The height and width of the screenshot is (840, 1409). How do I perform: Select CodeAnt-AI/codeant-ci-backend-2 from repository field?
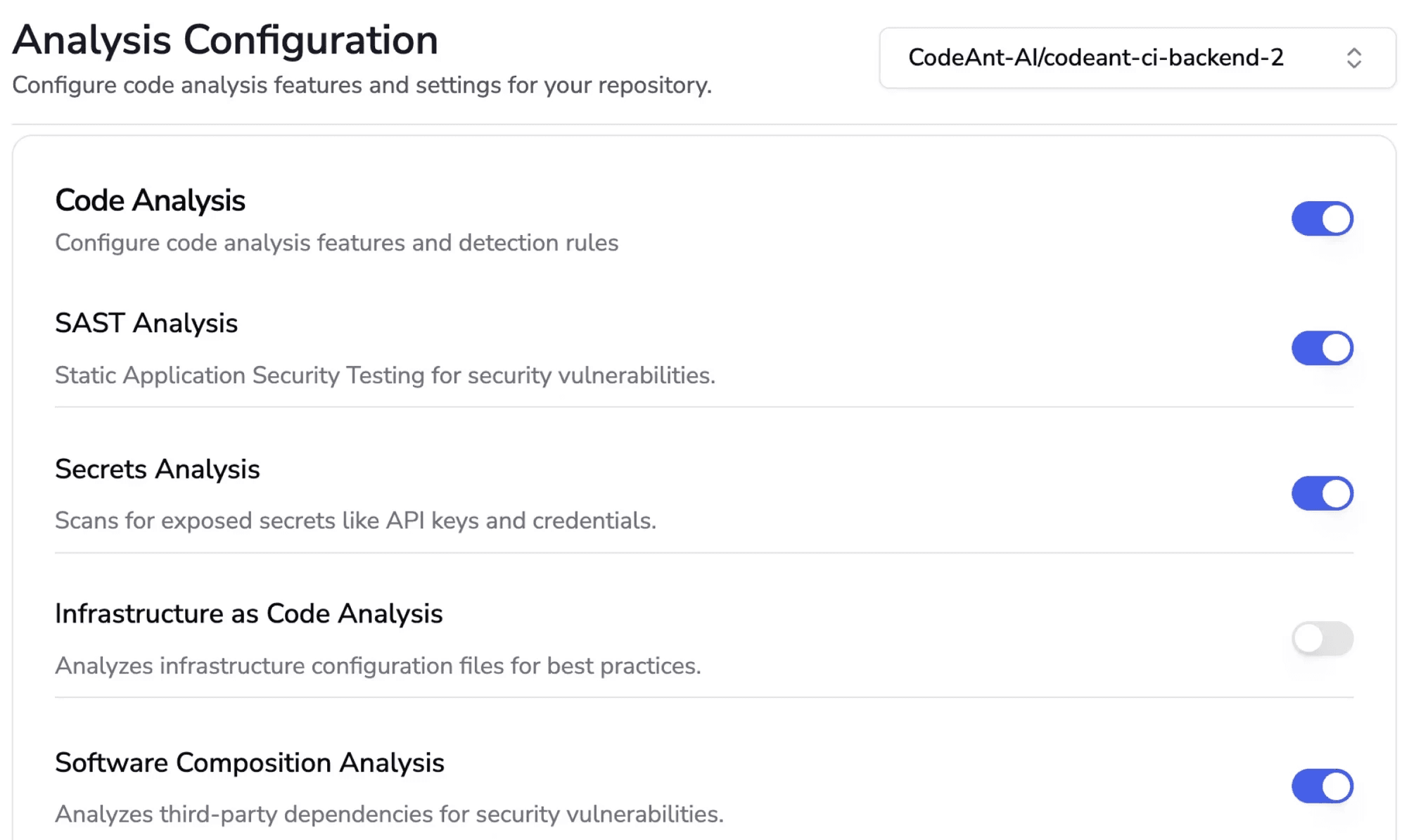1095,58
